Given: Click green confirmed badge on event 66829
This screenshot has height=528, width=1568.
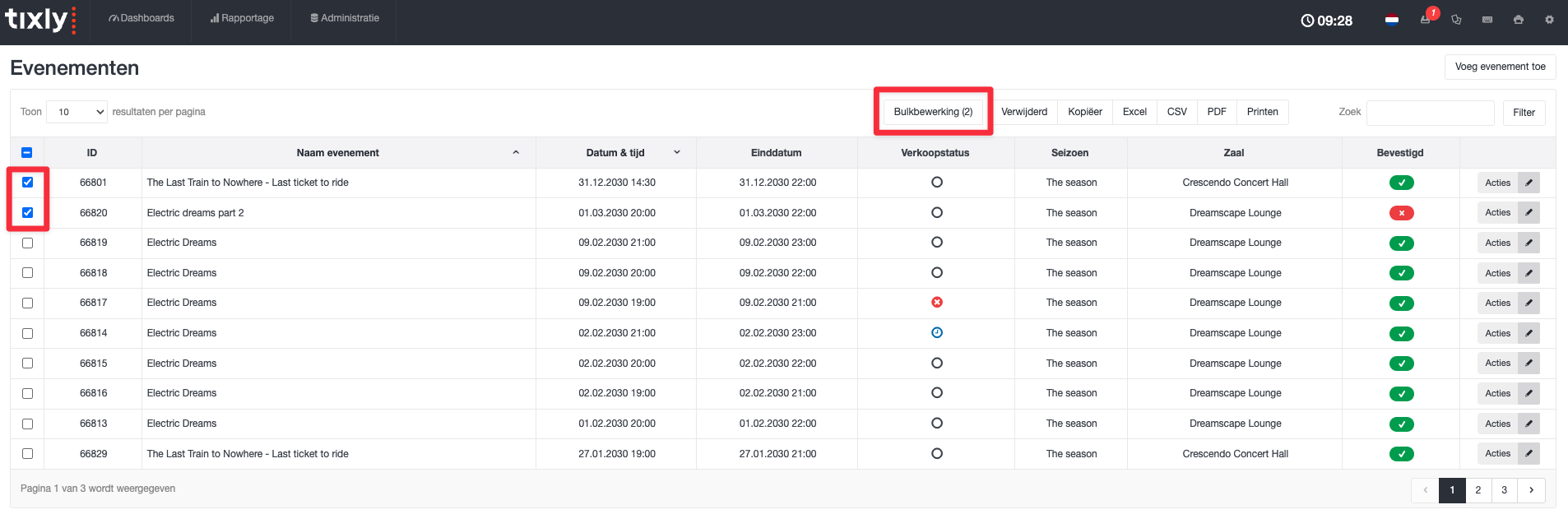Looking at the screenshot, I should pyautogui.click(x=1401, y=454).
